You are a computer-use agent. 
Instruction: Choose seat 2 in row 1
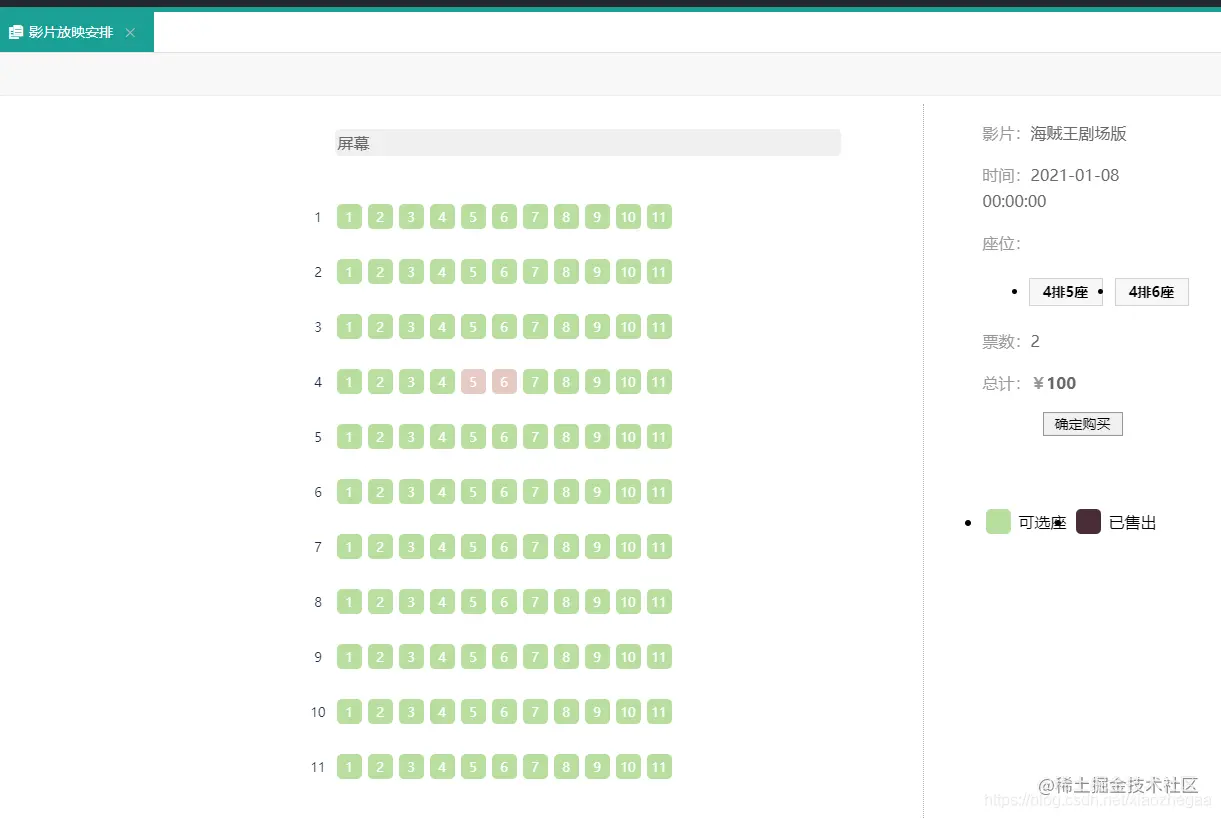tap(380, 217)
